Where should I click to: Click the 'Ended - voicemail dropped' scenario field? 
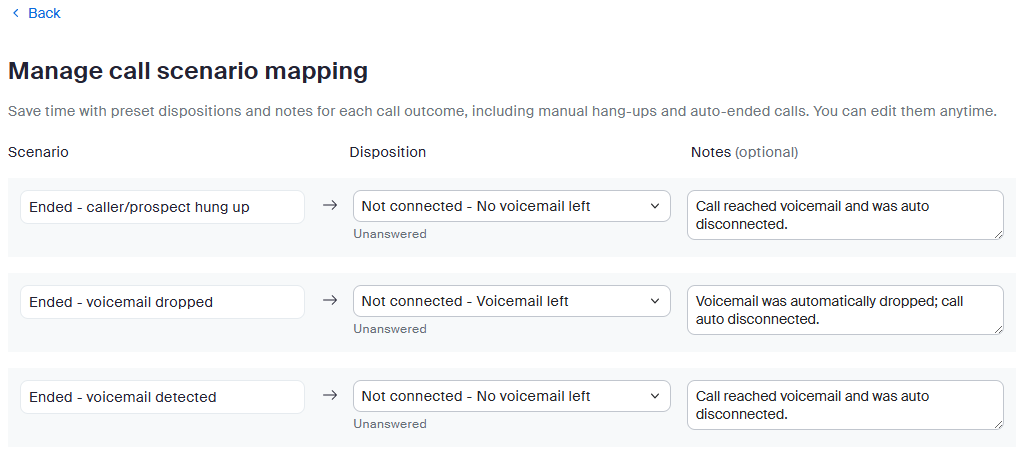click(x=162, y=302)
